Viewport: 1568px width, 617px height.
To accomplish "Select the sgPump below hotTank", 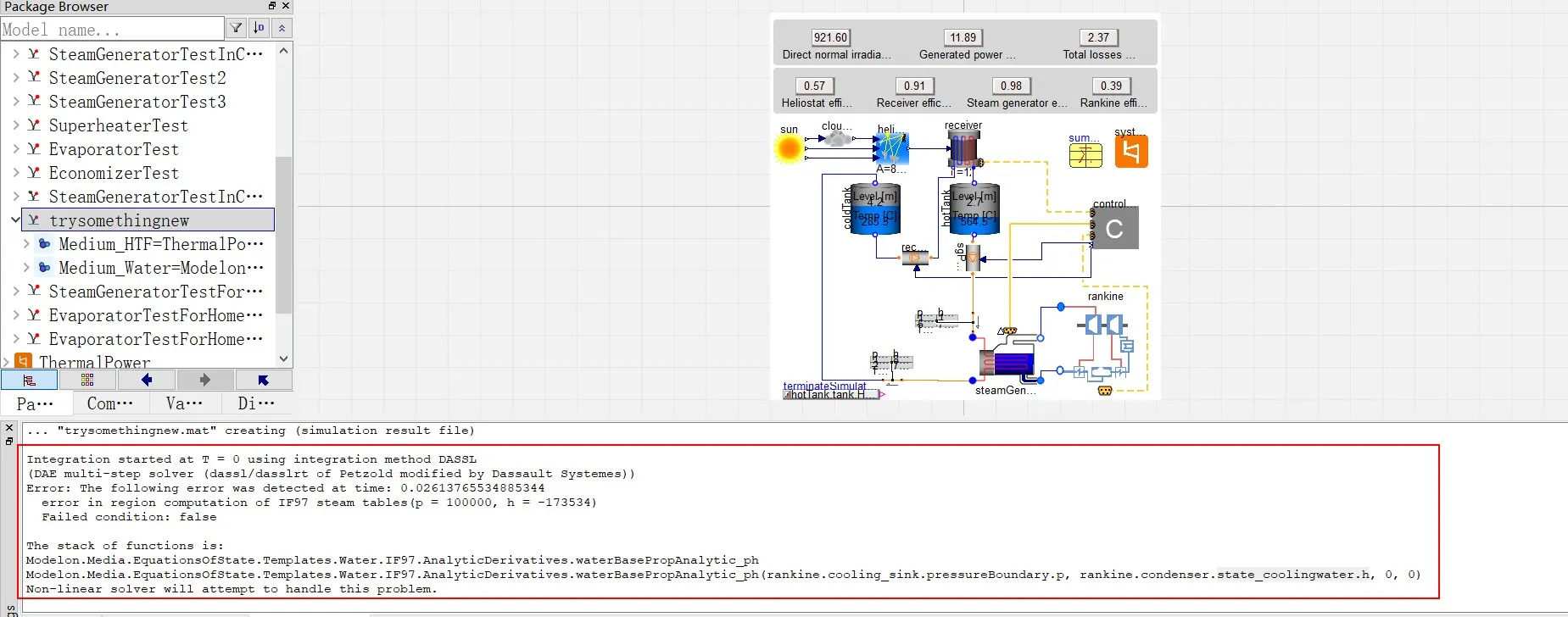I will click(973, 258).
